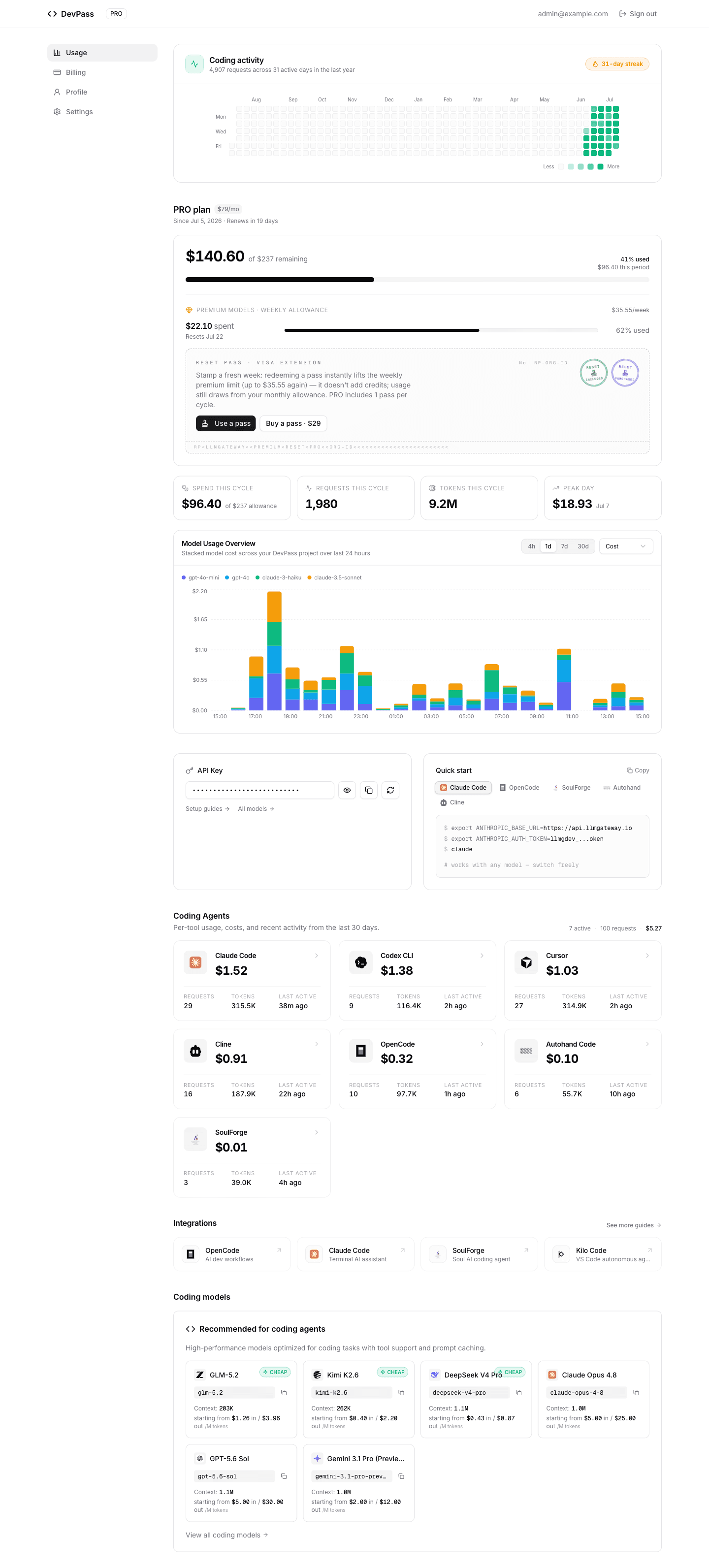
Task: Expand the SoulForge agent card chevron
Action: 317,1132
